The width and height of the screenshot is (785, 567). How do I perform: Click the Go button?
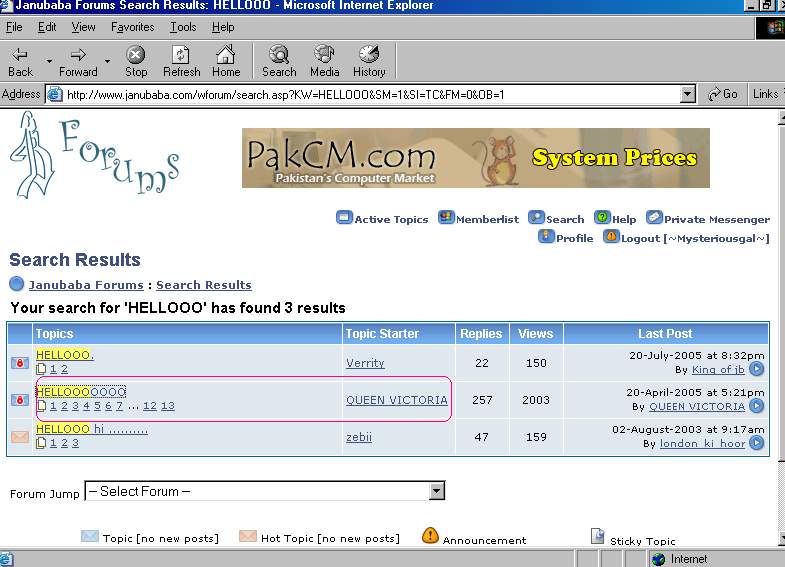click(x=722, y=94)
